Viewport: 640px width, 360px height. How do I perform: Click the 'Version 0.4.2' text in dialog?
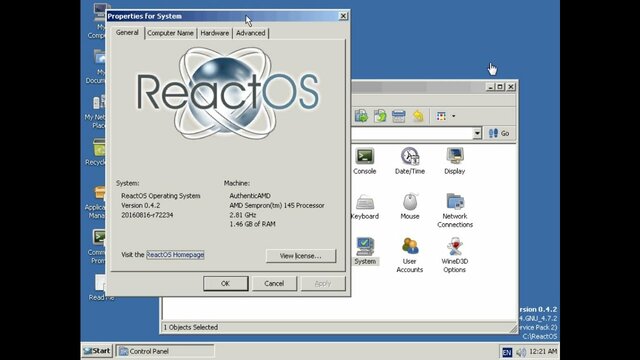(140, 205)
